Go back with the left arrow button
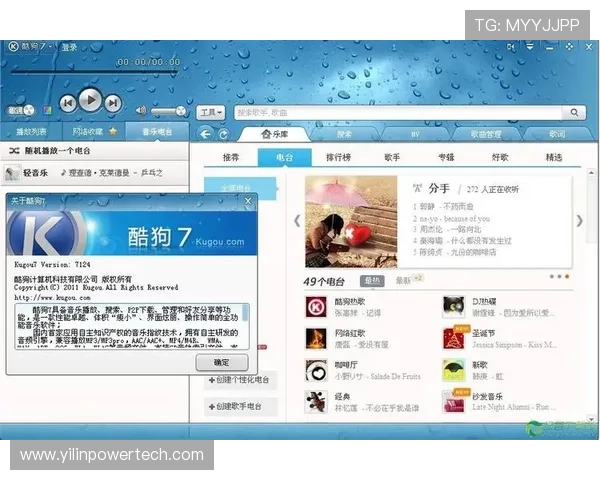600x480 pixels. [205, 134]
